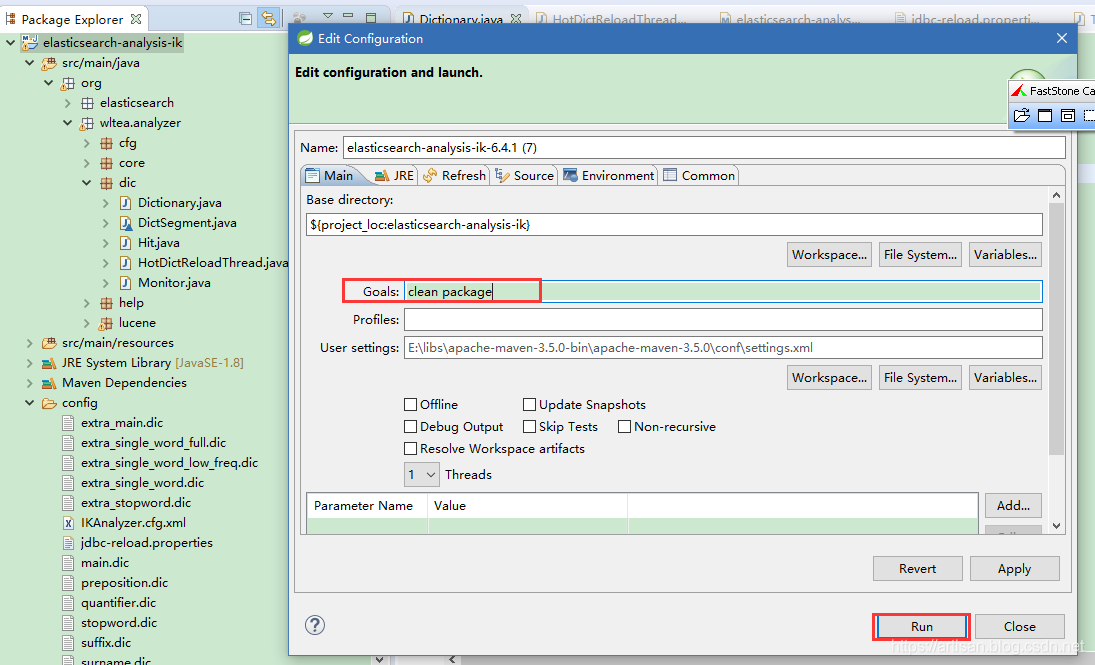Open the Threads count dropdown
This screenshot has width=1095, height=665.
(x=422, y=474)
